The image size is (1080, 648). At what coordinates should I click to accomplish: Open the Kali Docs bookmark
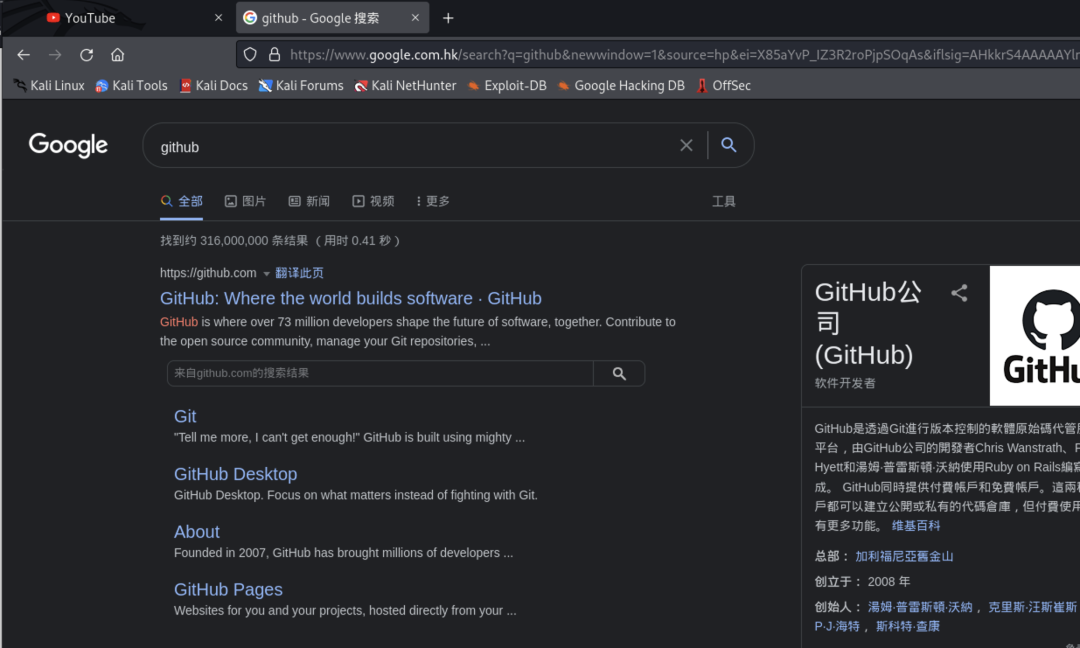[x=214, y=85]
